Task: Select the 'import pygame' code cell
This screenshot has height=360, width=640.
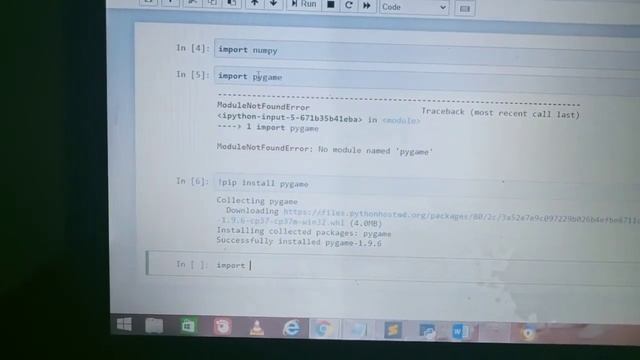Action: (427, 80)
